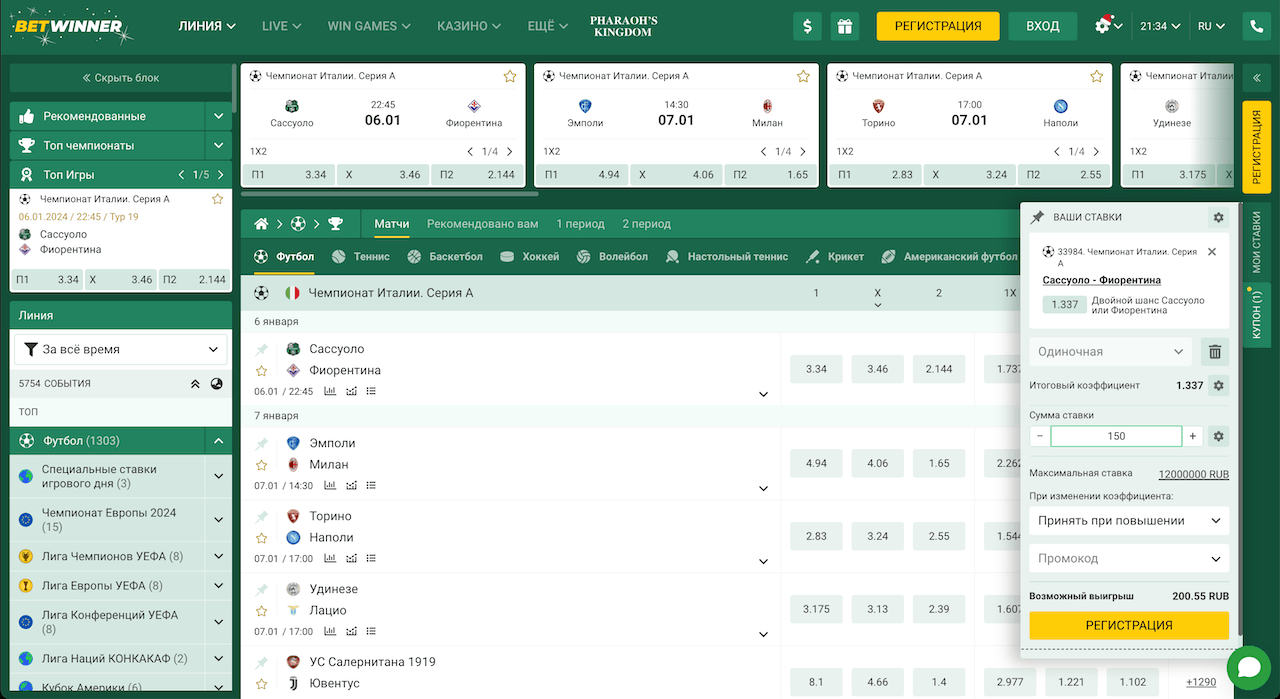Viewport: 1280px width, 699px height.
Task: Open the gift bonuses icon
Action: pyautogui.click(x=845, y=26)
